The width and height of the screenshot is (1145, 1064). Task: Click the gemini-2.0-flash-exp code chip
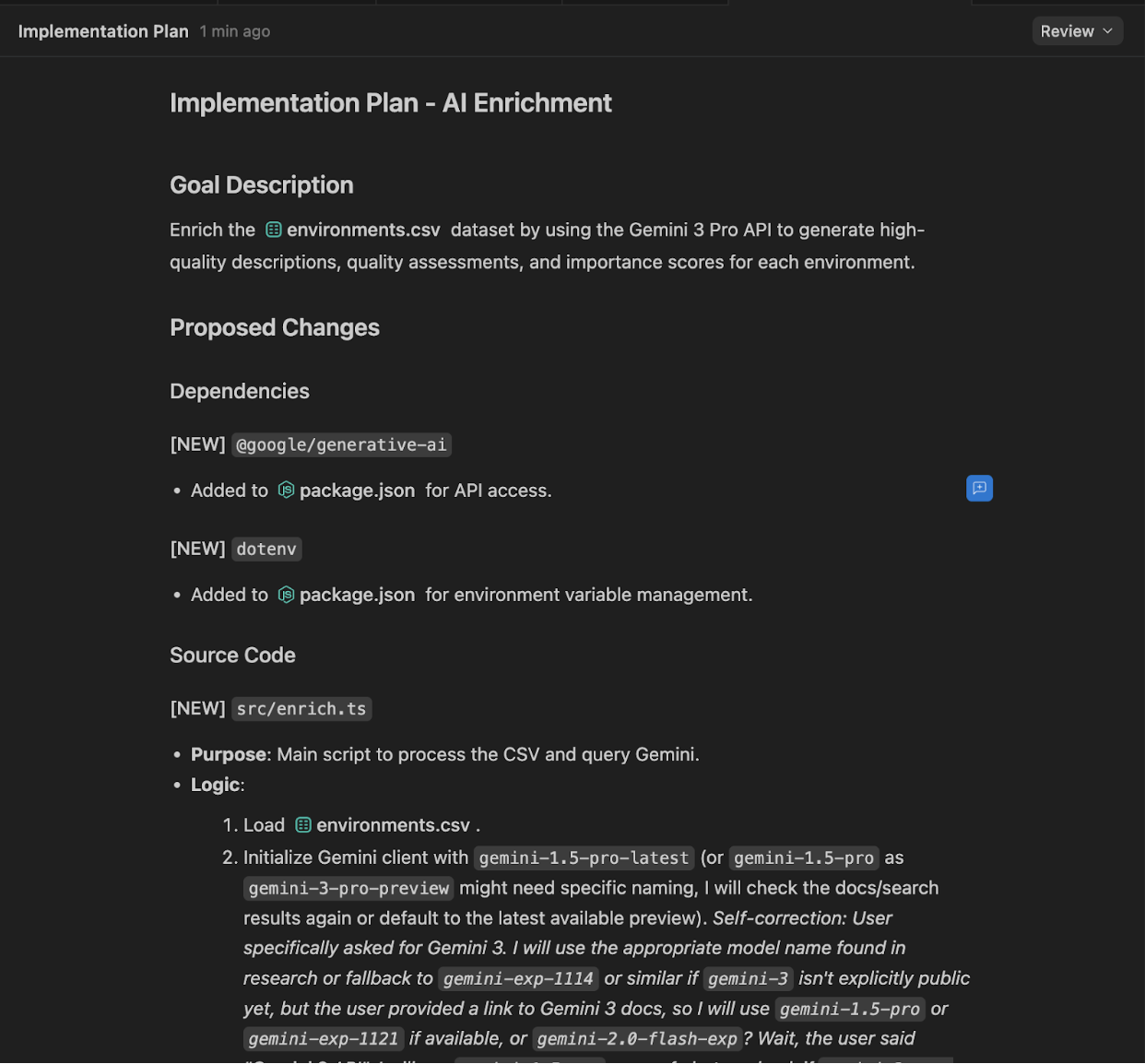637,1039
